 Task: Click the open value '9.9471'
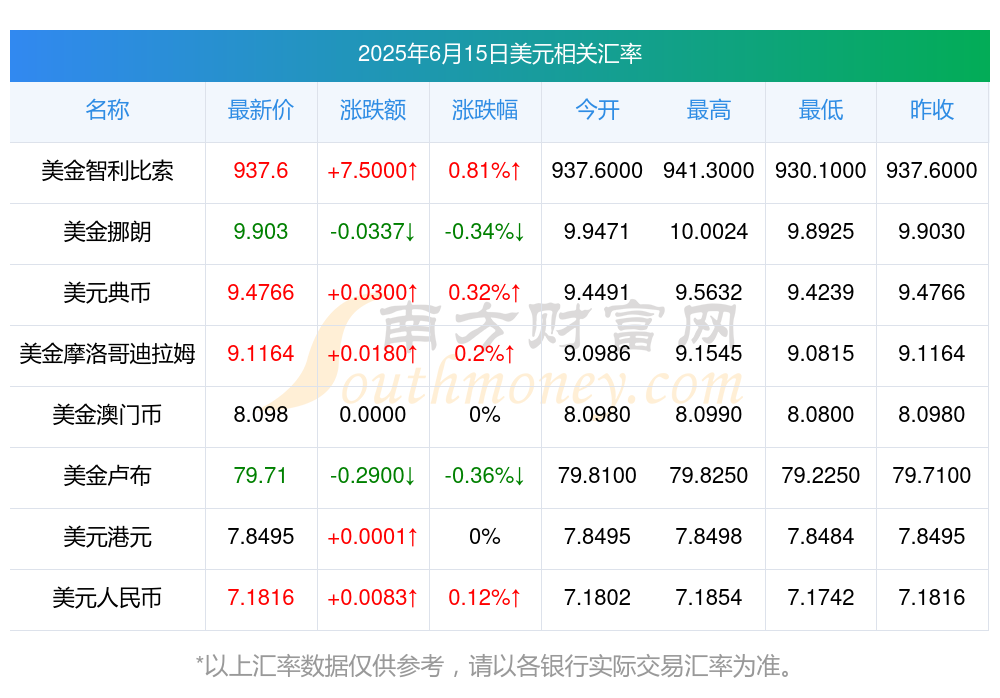[x=597, y=232]
